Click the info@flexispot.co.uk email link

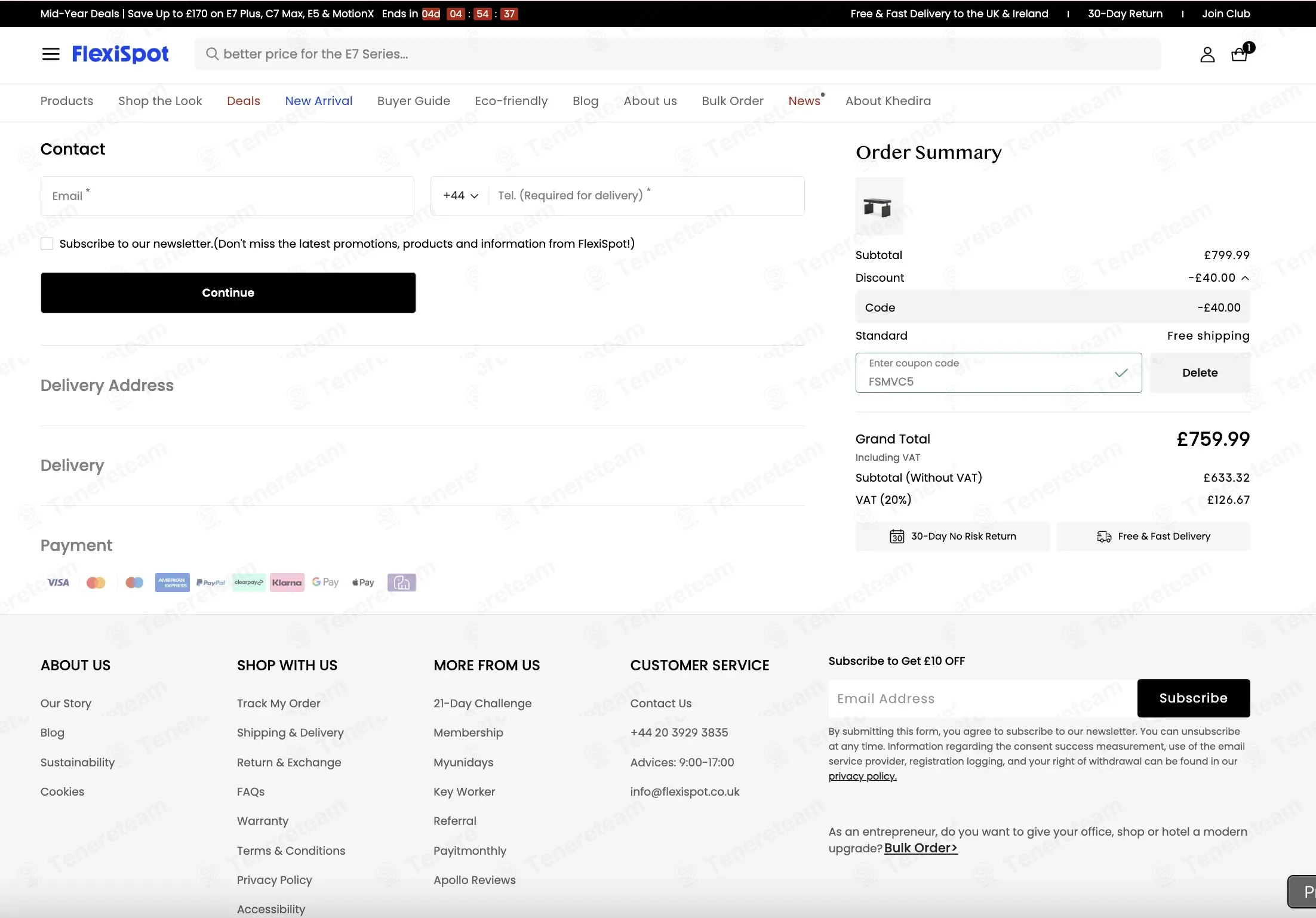coord(684,792)
